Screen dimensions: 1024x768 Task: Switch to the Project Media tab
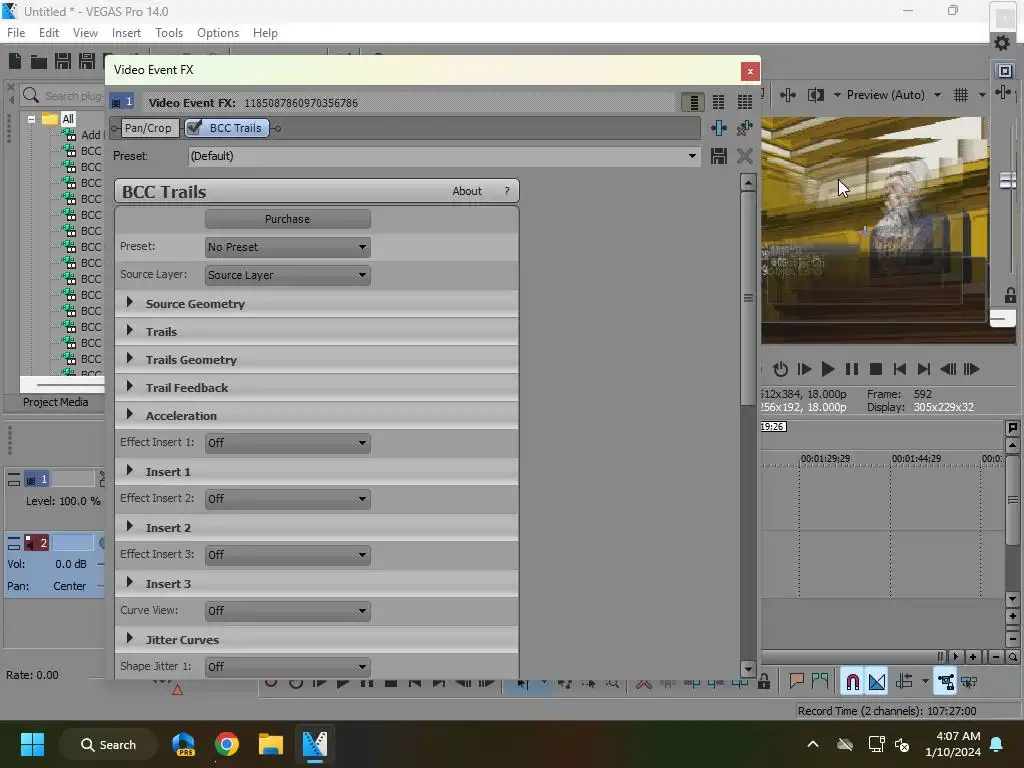[56, 402]
